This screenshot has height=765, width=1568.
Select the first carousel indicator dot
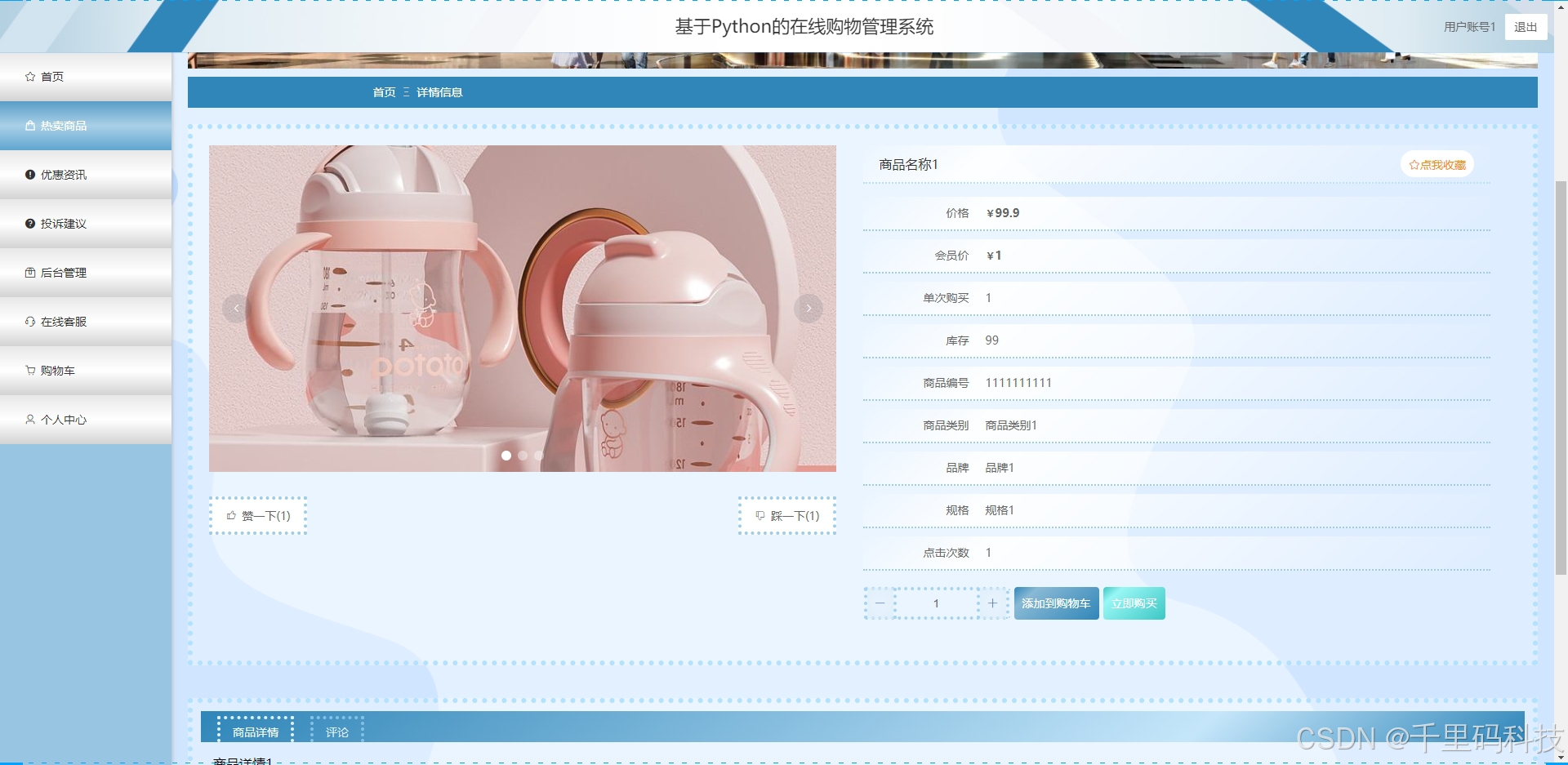[506, 456]
